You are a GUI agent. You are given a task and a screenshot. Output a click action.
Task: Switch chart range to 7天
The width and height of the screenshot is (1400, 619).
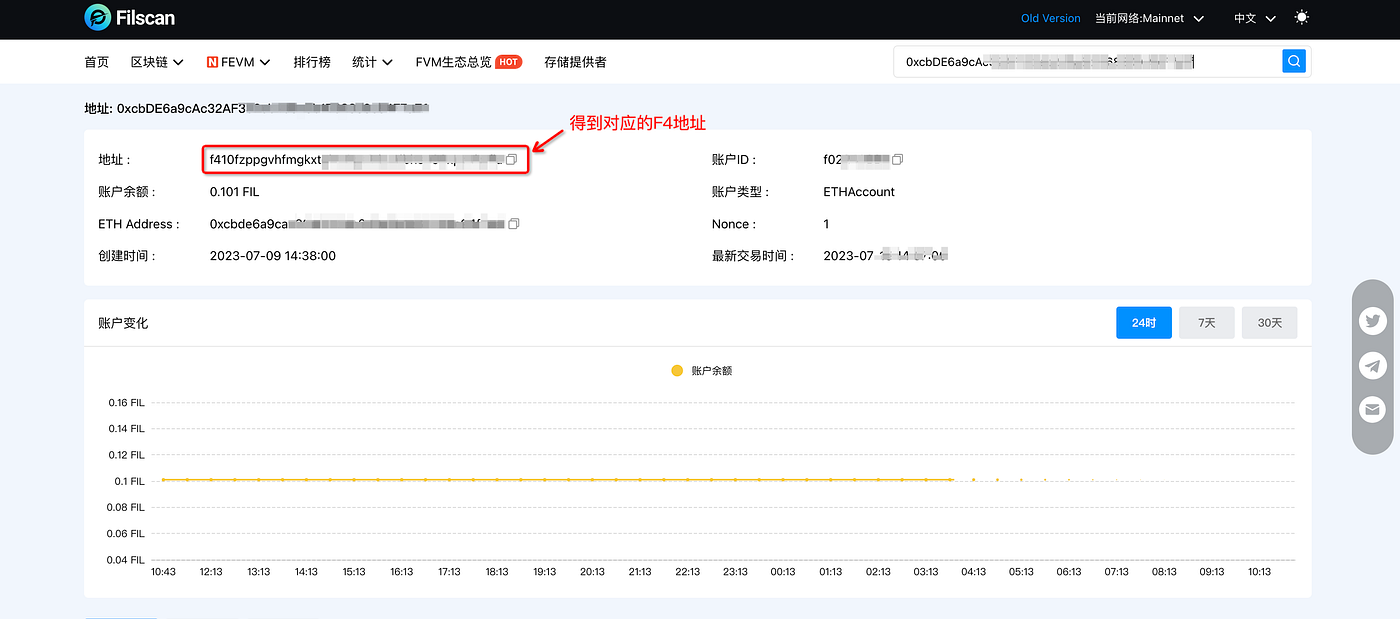pyautogui.click(x=1206, y=323)
